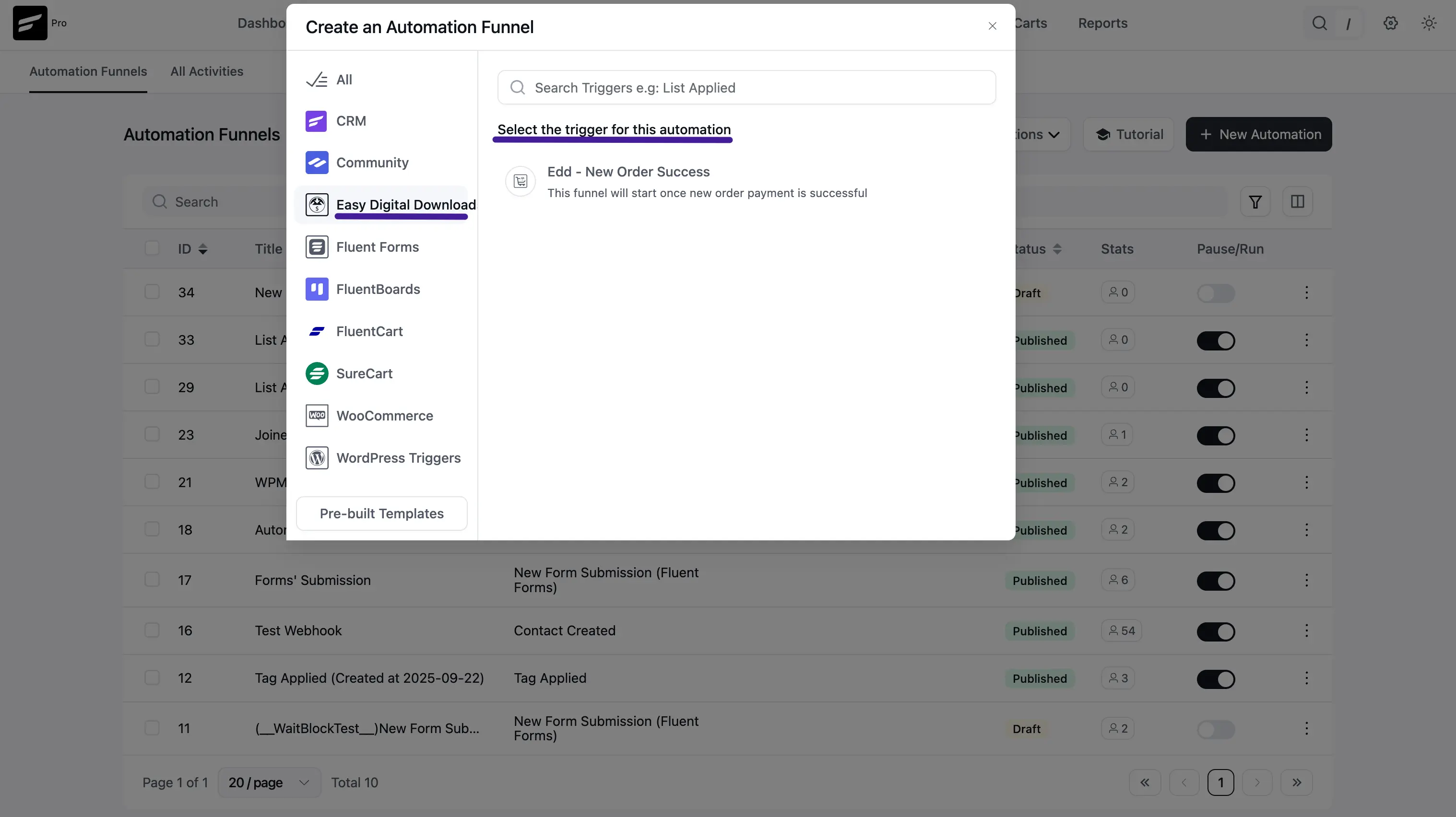
Task: Go to page 1 in pagination
Action: (x=1220, y=782)
